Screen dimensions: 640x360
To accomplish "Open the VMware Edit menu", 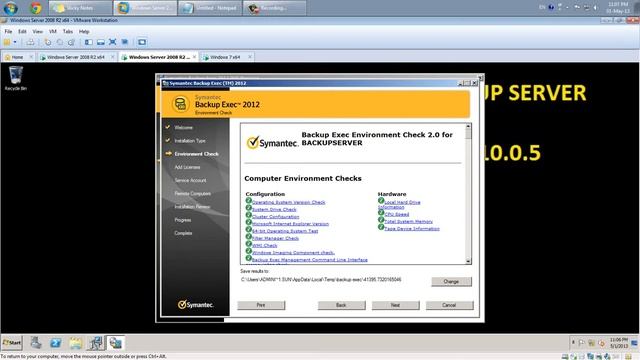I will 22,31.
